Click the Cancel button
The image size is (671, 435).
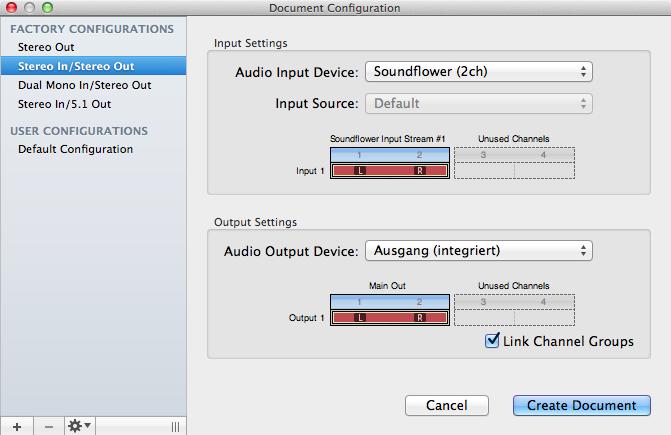point(447,405)
